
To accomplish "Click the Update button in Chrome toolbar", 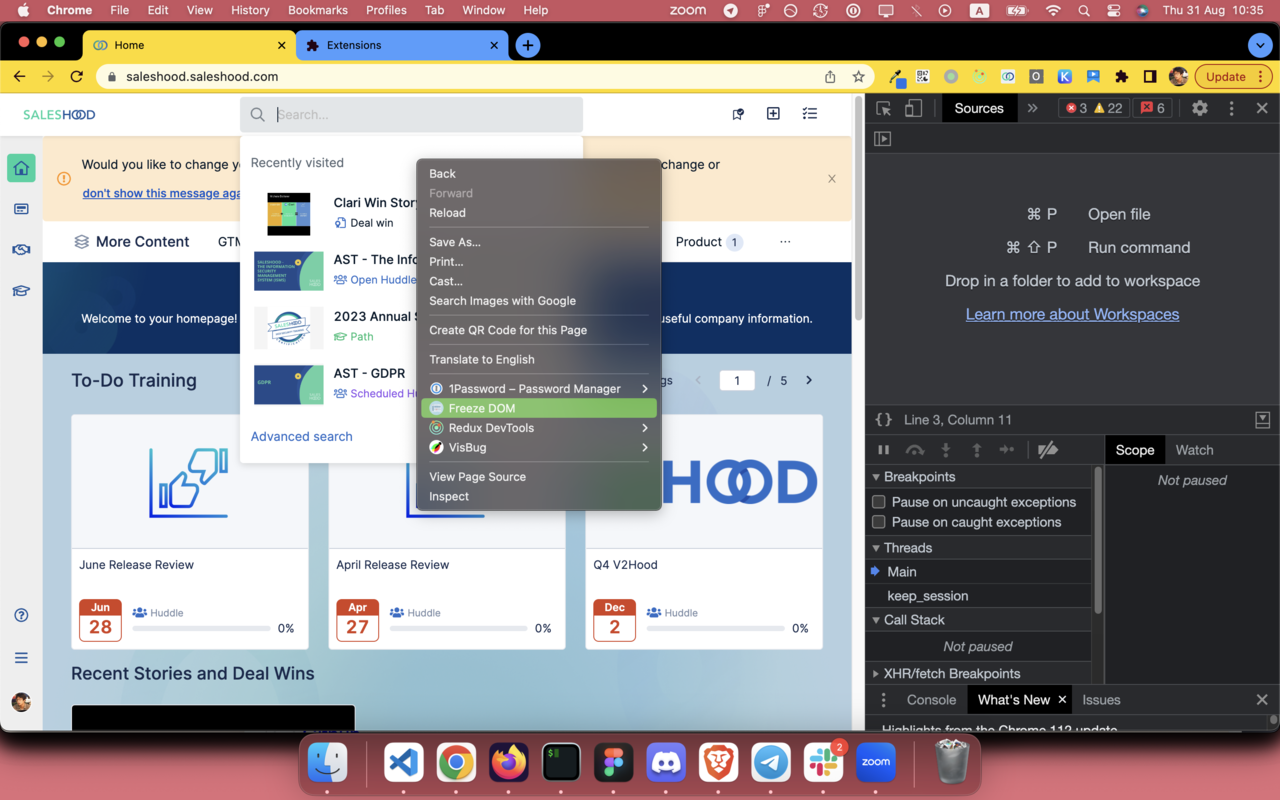I will coord(1232,77).
